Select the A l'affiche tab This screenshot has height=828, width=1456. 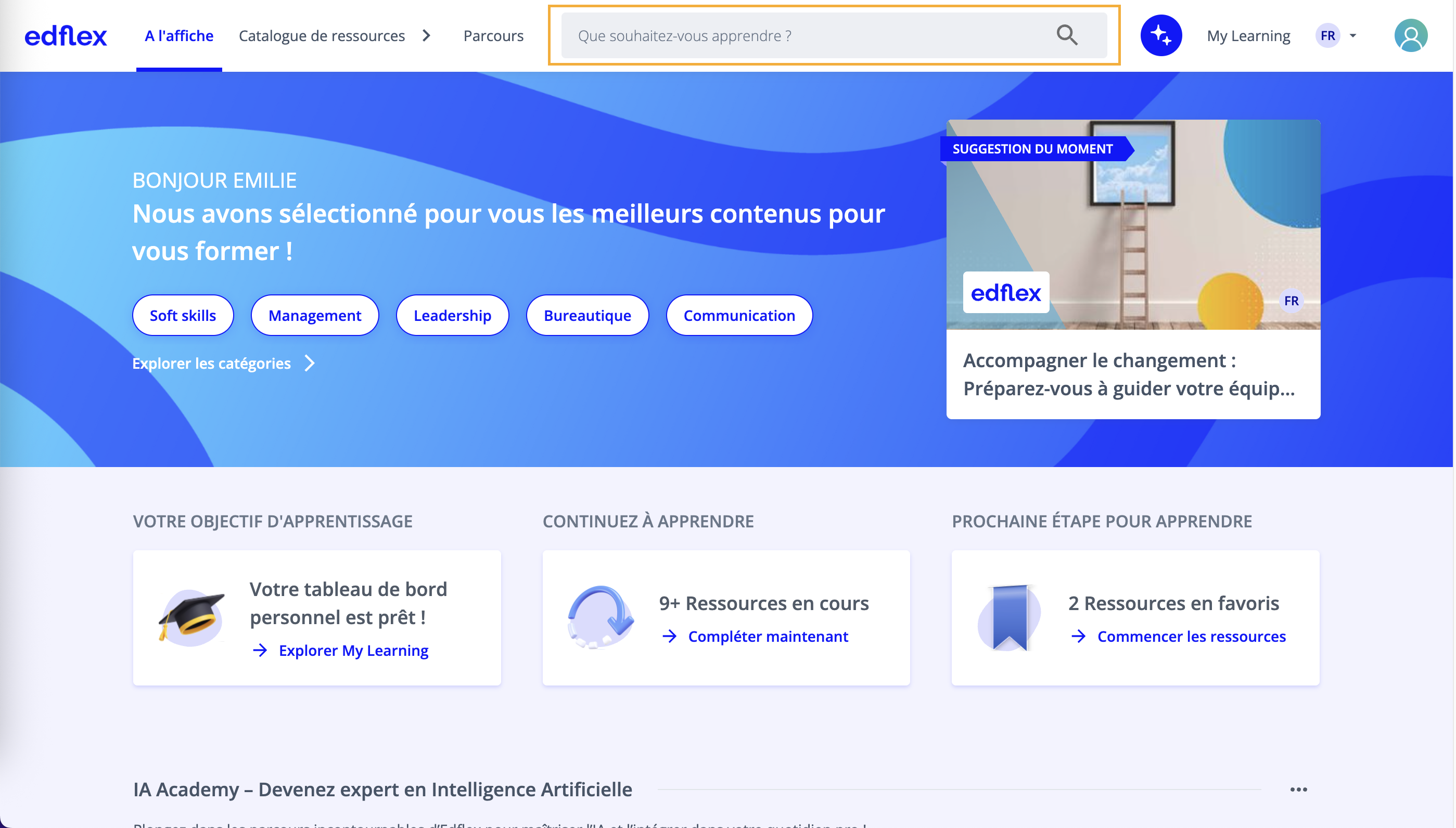click(x=178, y=36)
